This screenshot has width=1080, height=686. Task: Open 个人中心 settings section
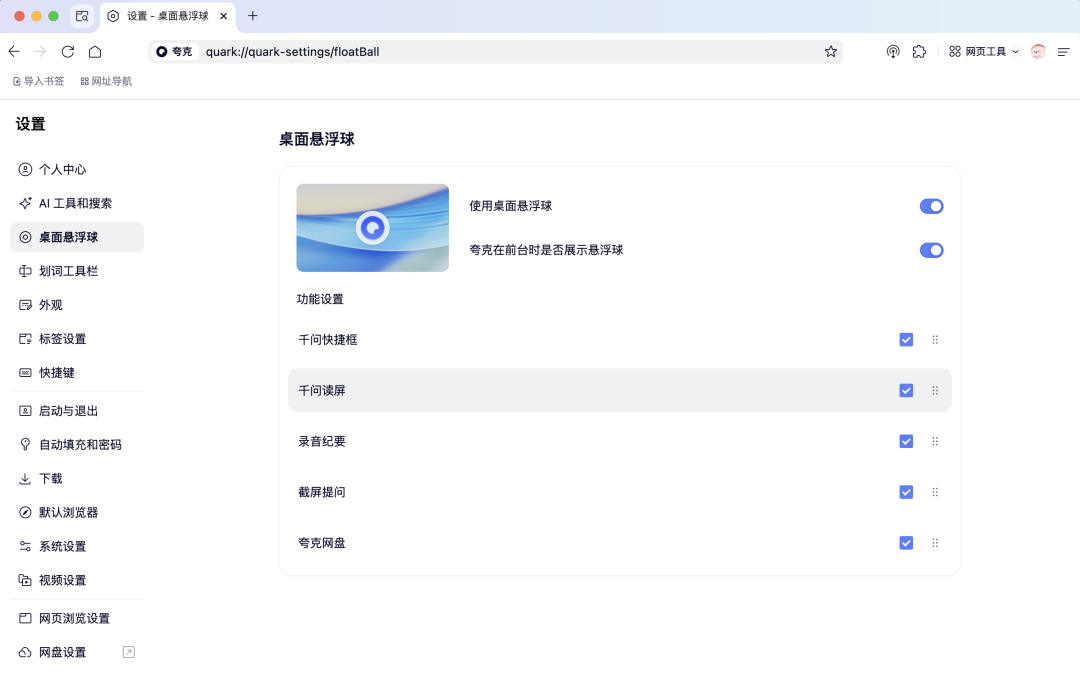(77, 169)
